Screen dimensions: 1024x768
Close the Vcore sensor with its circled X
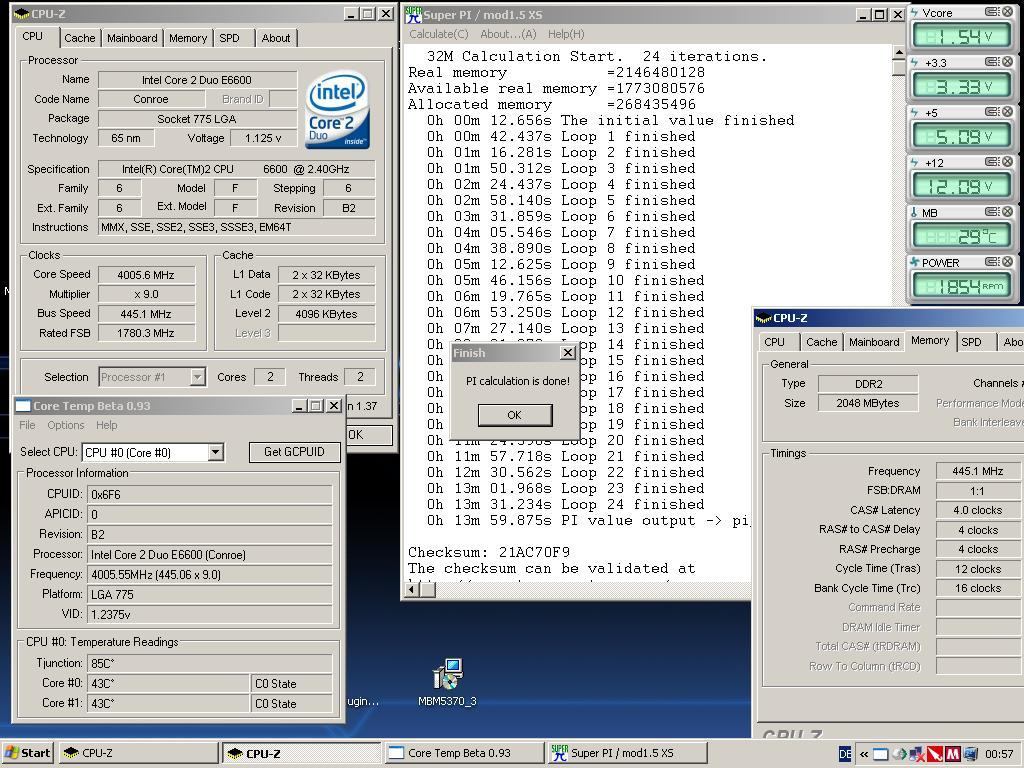1008,12
